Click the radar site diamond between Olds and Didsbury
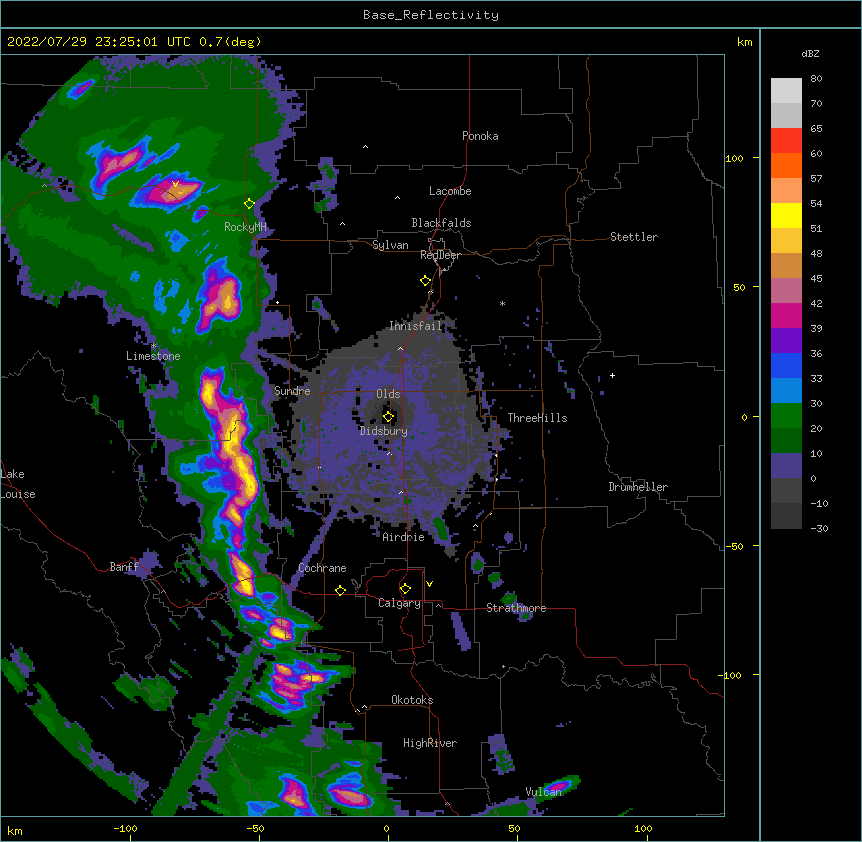 point(388,417)
